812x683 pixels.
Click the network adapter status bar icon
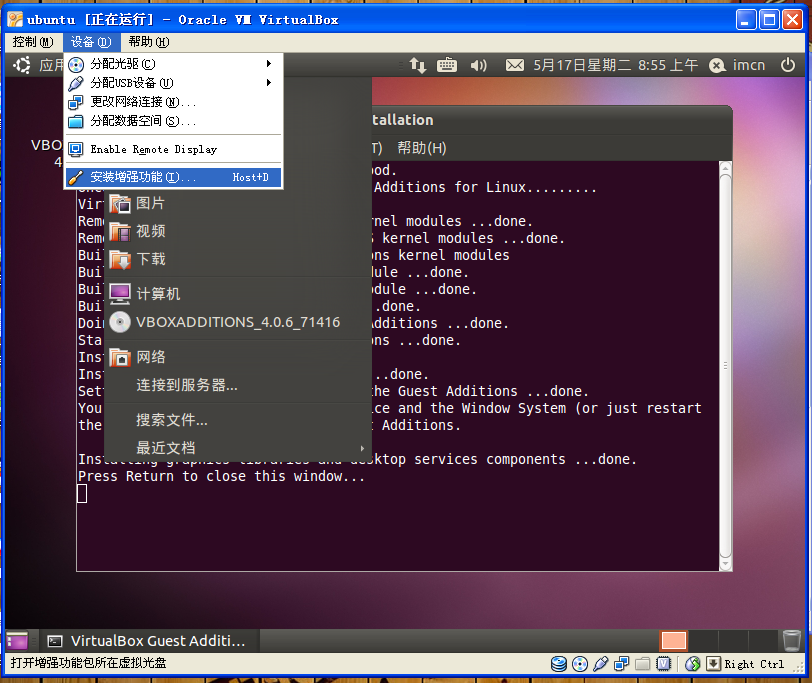click(621, 664)
